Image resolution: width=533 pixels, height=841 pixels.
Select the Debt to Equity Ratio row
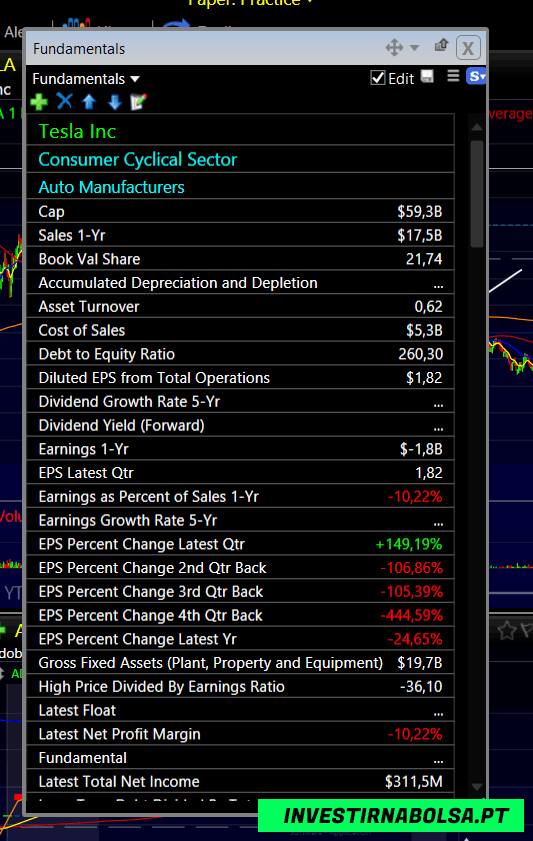(x=240, y=354)
